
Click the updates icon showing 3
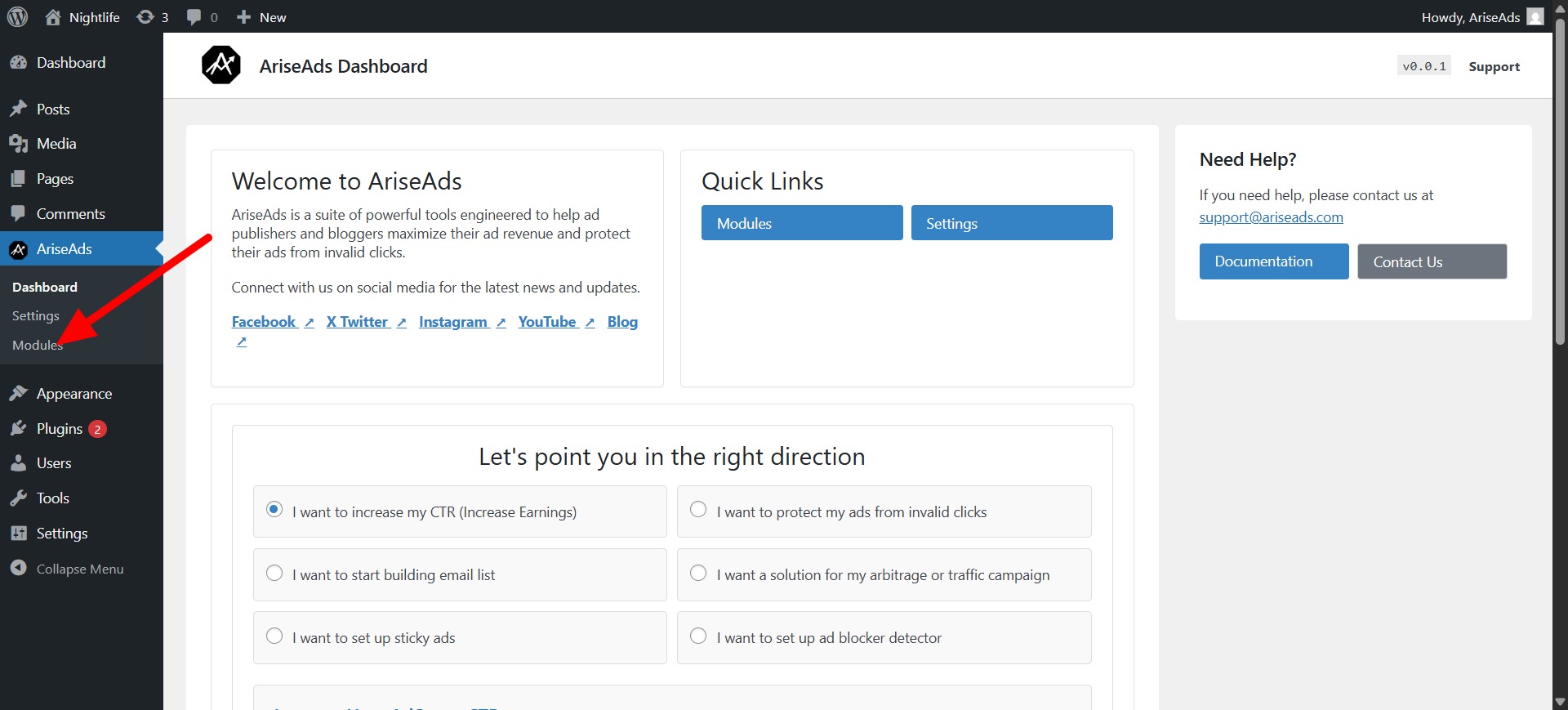point(145,17)
